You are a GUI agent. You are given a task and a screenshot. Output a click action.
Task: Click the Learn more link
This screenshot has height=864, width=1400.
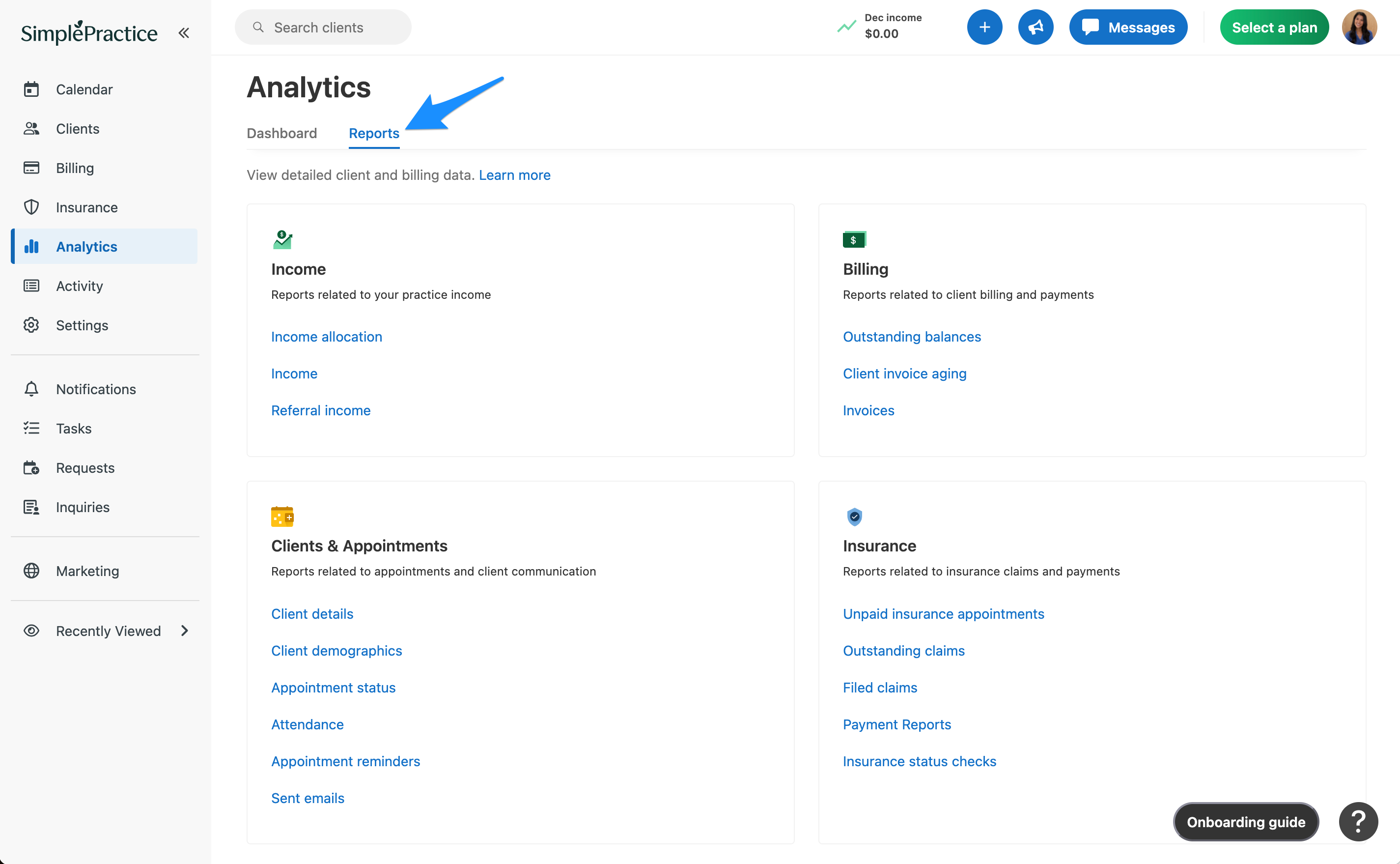point(514,175)
